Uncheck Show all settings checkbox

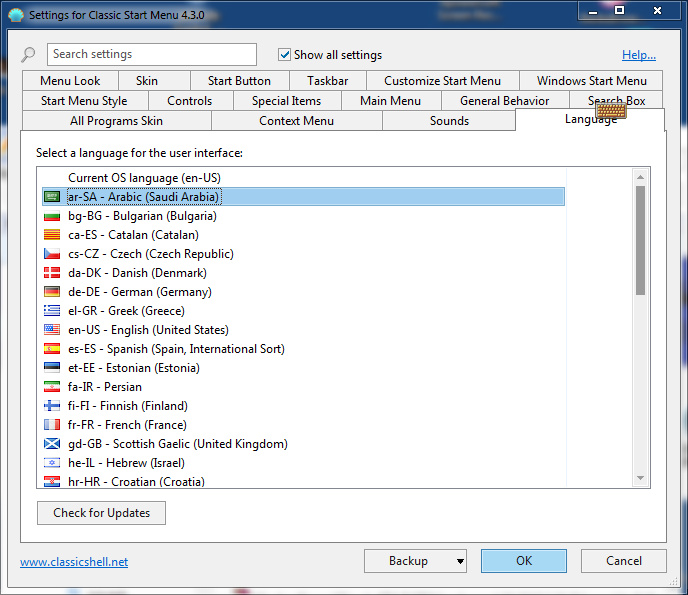(x=285, y=55)
